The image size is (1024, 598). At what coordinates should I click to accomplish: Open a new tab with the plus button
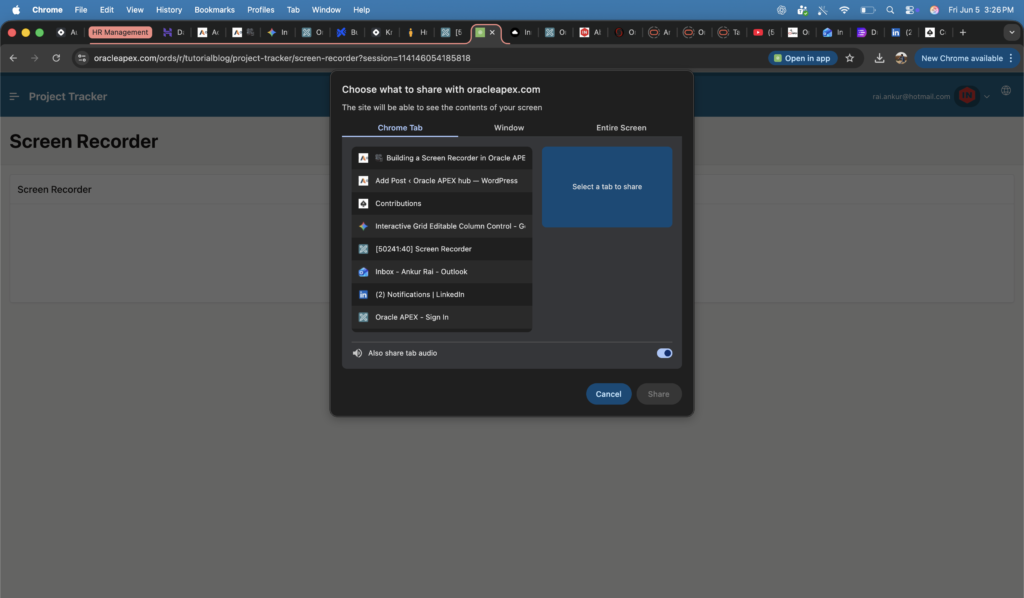pyautogui.click(x=963, y=32)
